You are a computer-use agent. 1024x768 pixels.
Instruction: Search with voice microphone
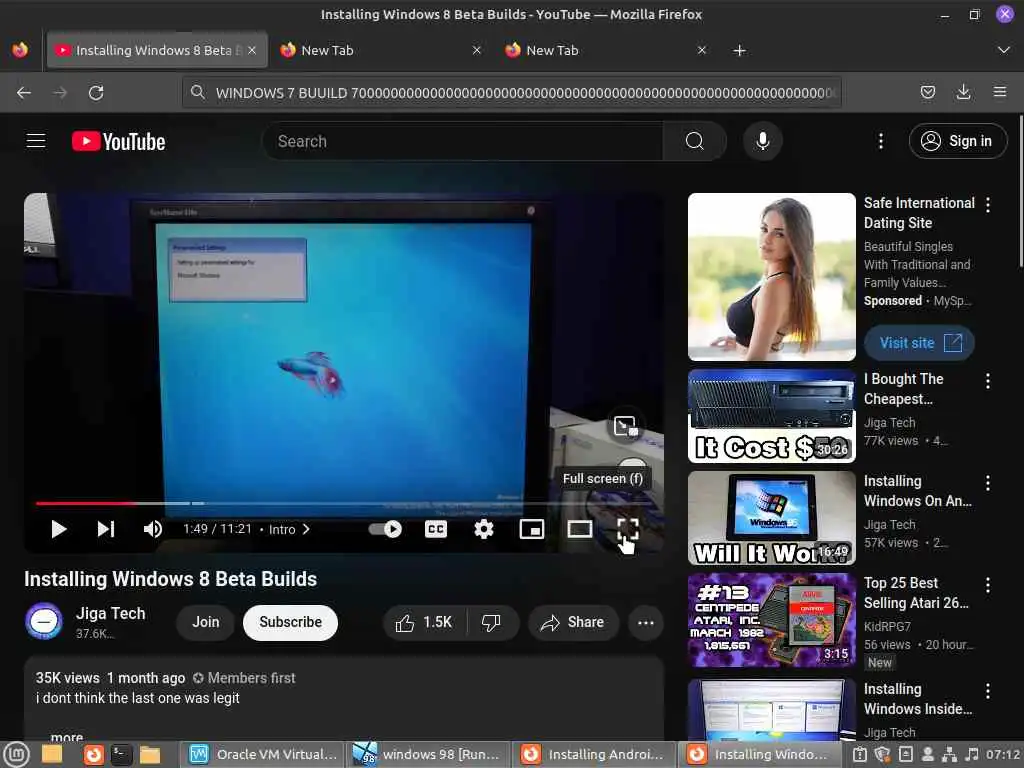click(x=762, y=141)
